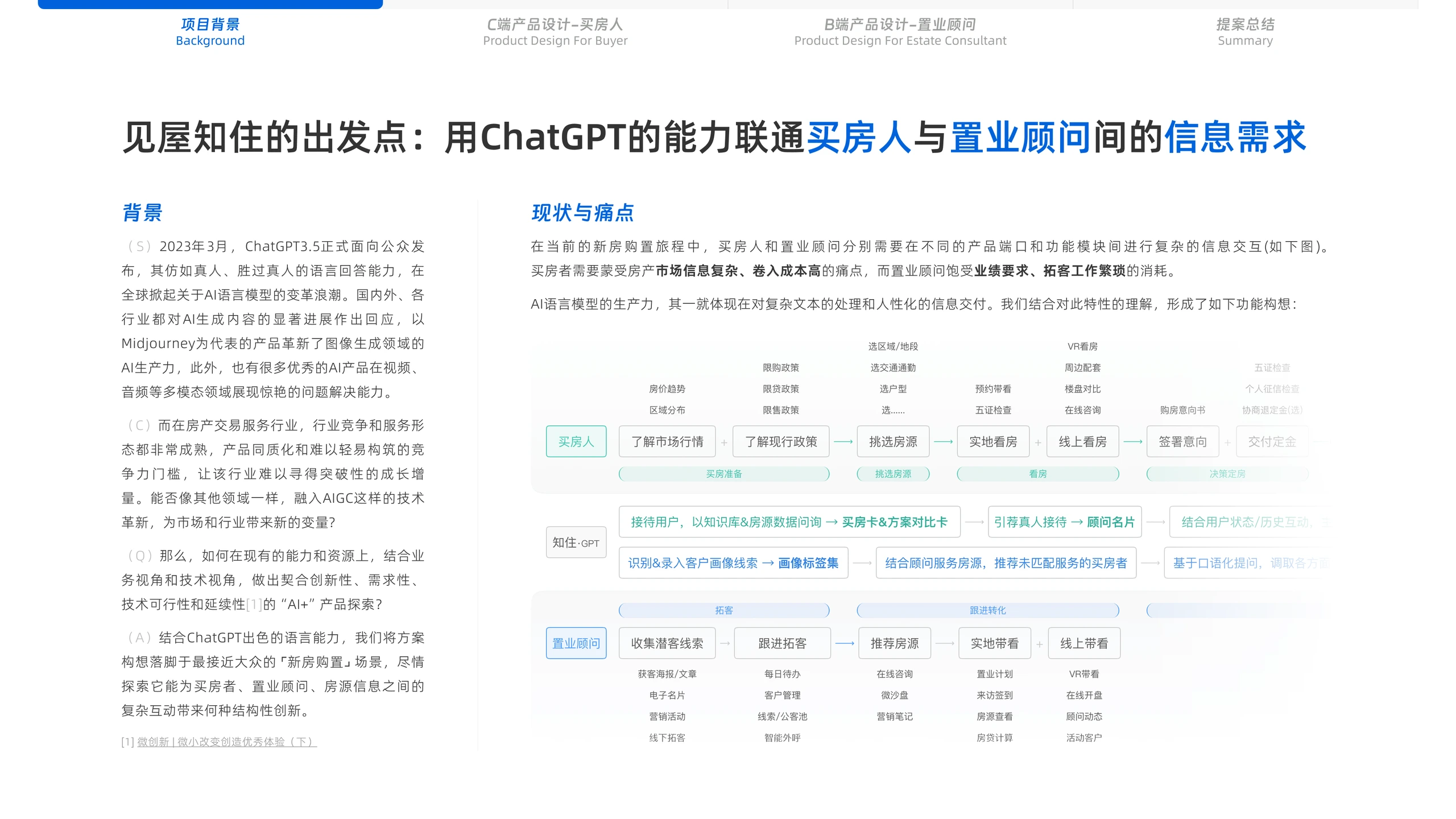
Task: Click the 选交通通勤 label
Action: pyautogui.click(x=893, y=368)
